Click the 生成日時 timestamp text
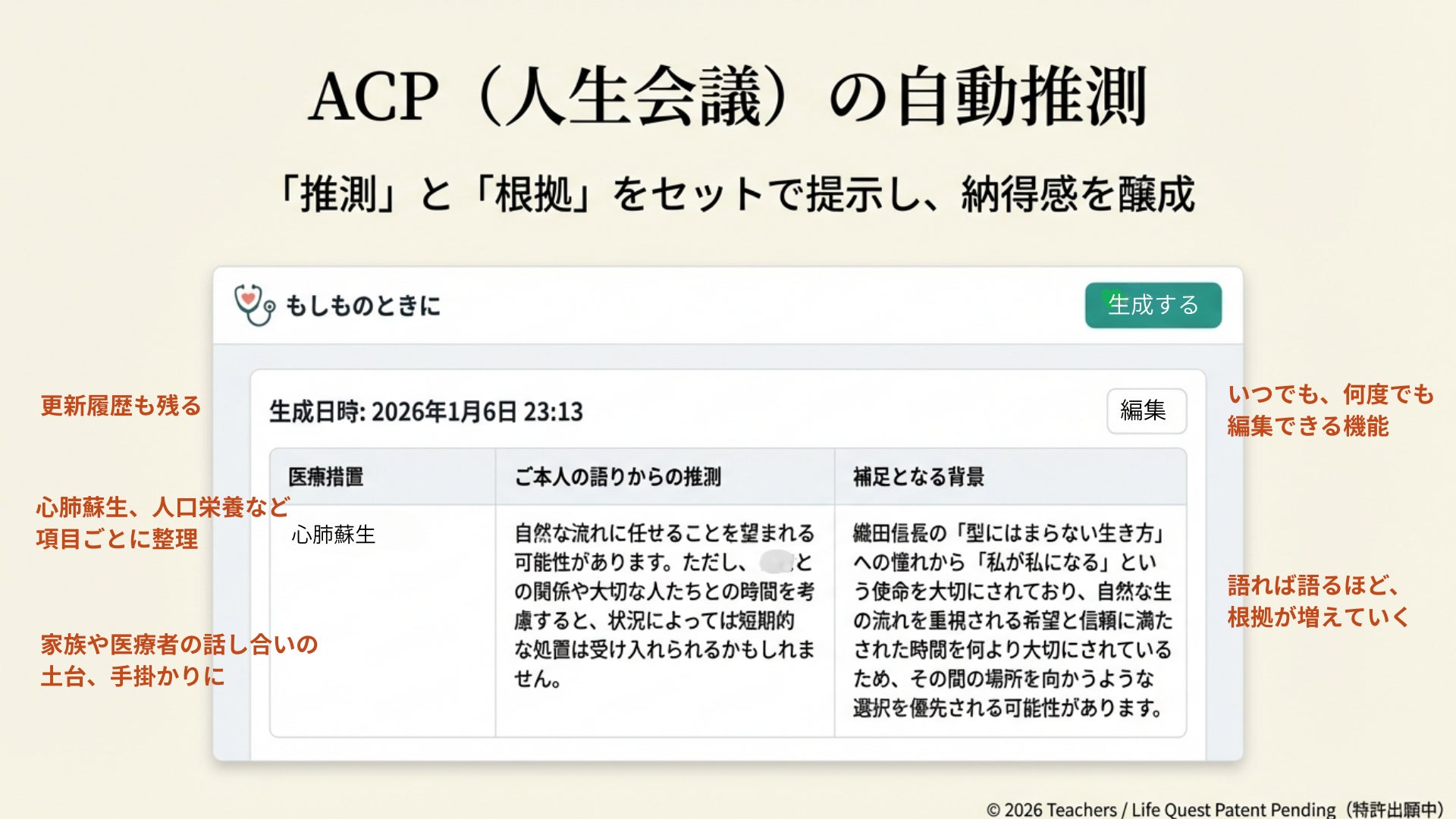Viewport: 1456px width, 819px height. point(426,412)
